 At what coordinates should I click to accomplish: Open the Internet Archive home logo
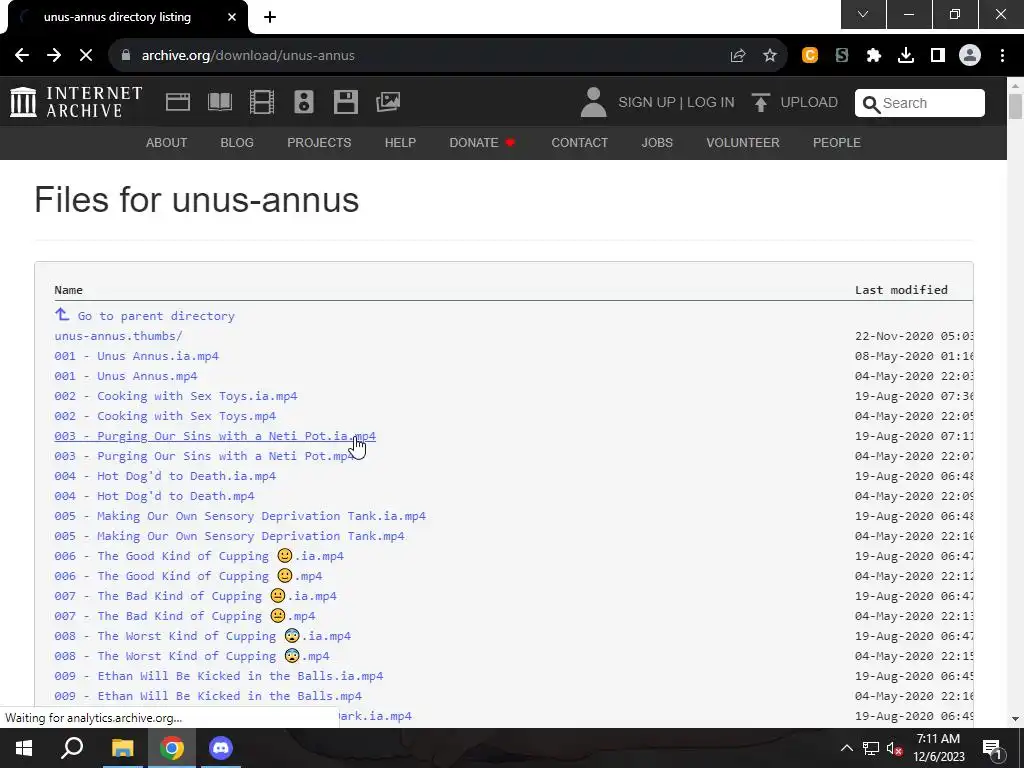tap(76, 102)
